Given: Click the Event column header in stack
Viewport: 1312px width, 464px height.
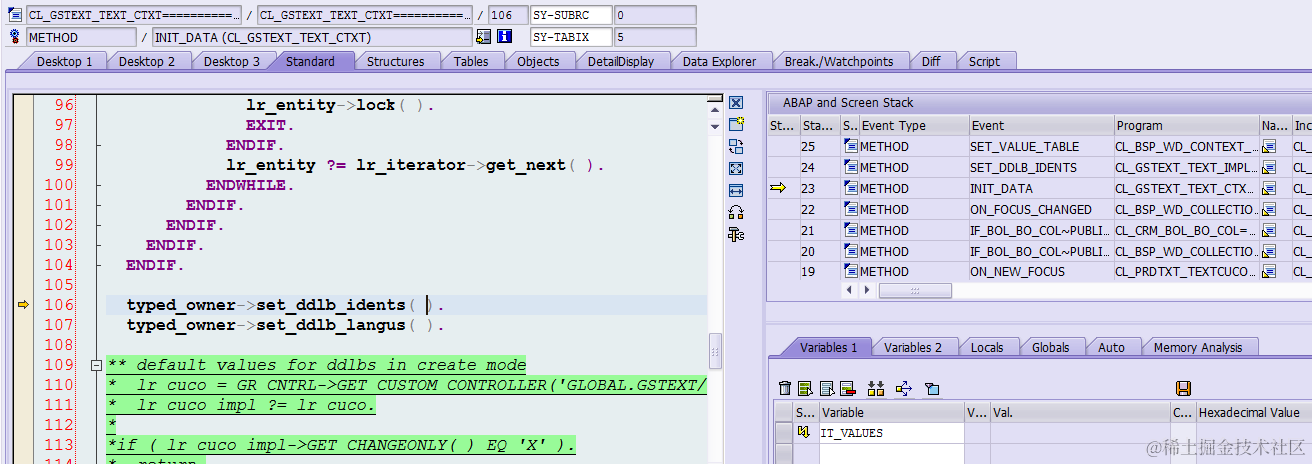Looking at the screenshot, I should click(1041, 125).
